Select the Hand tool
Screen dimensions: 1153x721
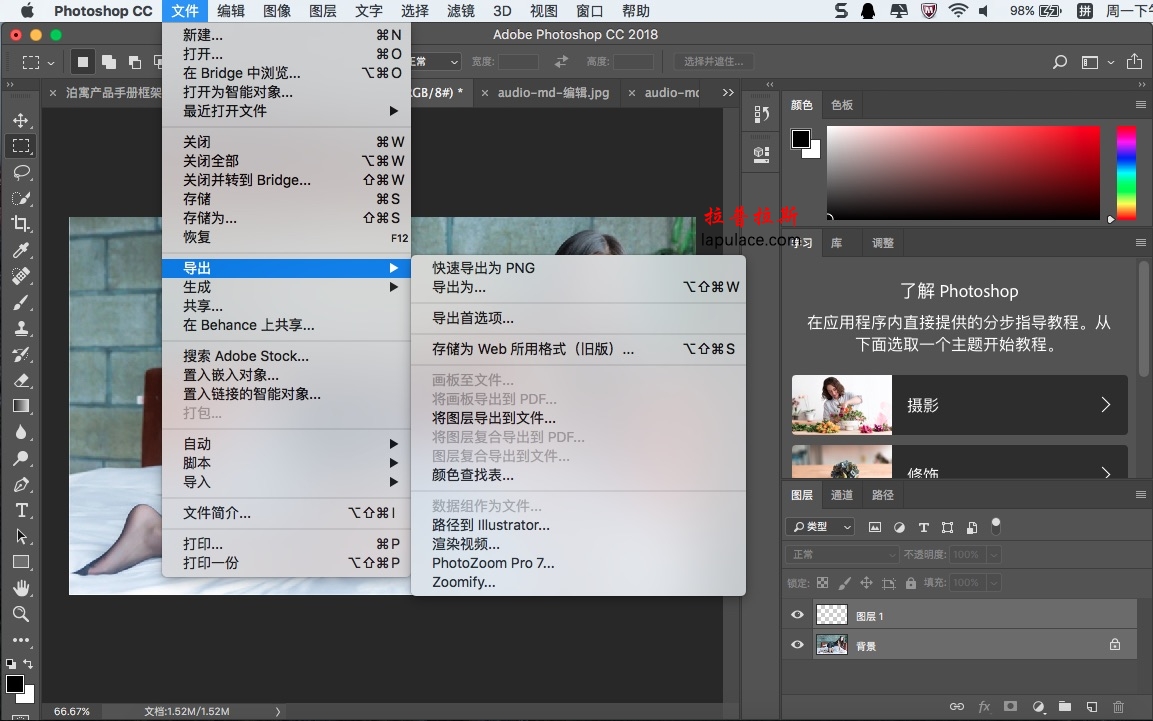pyautogui.click(x=21, y=588)
